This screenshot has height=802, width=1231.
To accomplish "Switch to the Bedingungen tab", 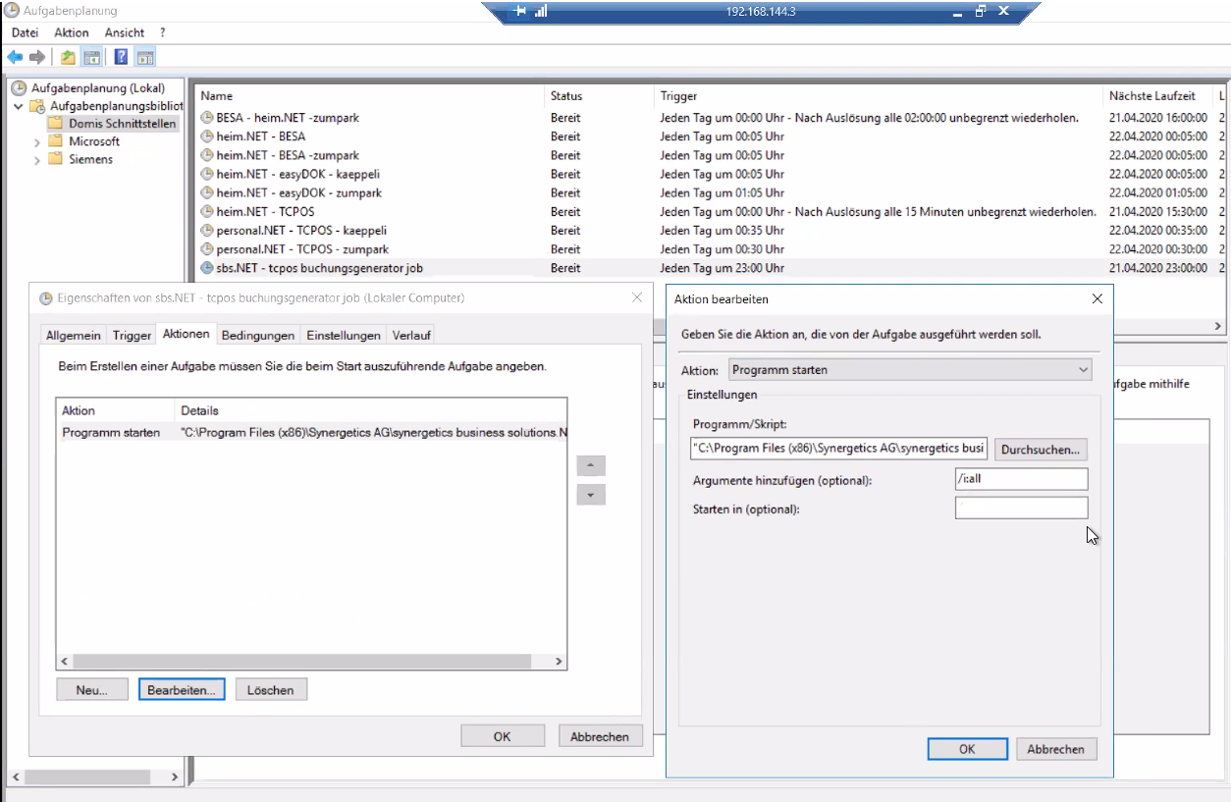I will [258, 336].
